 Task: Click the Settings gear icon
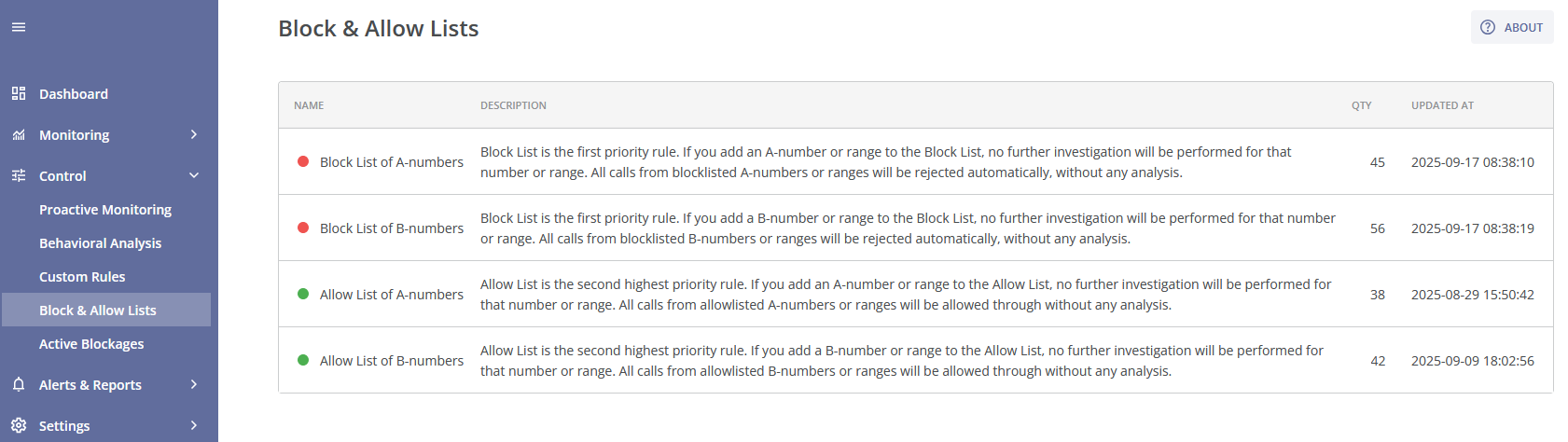click(x=19, y=425)
